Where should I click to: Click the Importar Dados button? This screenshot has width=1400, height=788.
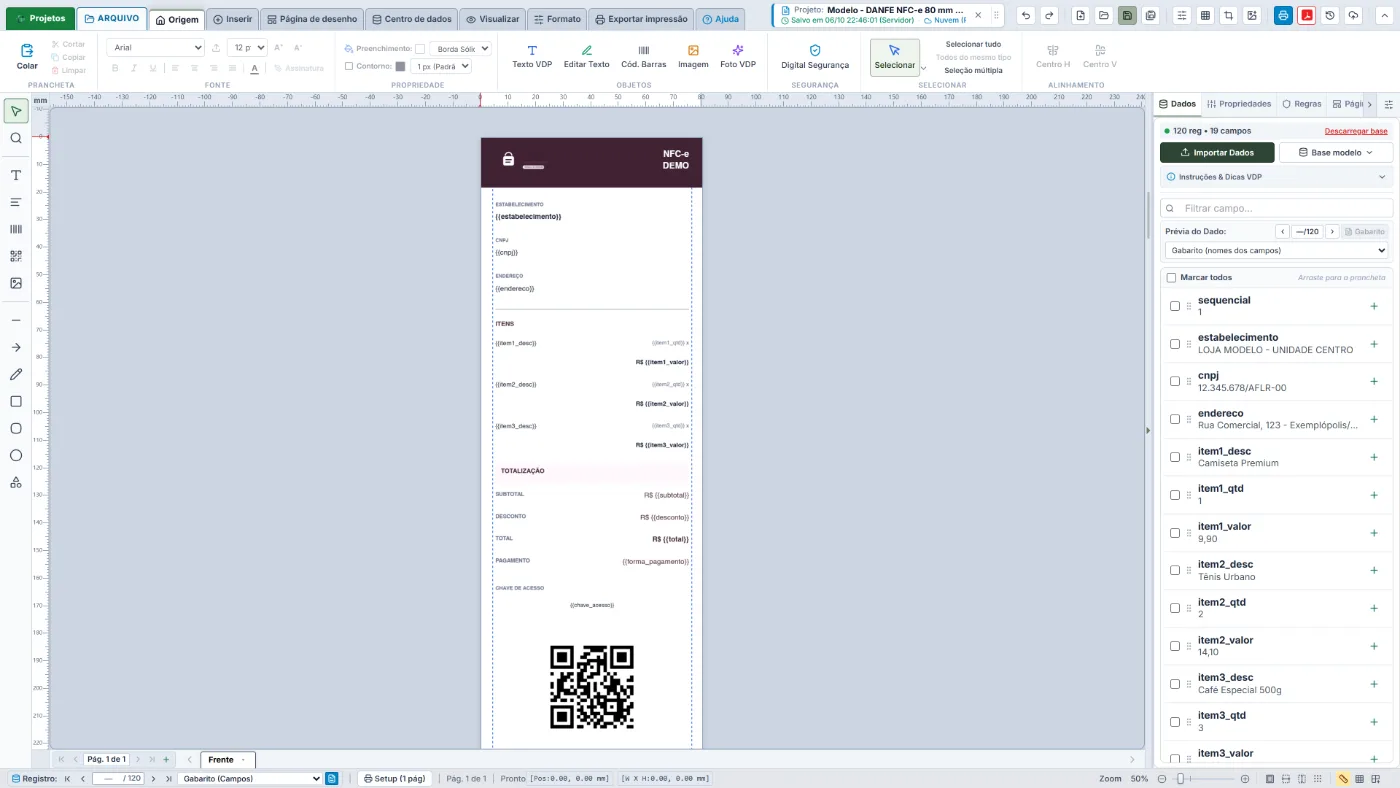pyautogui.click(x=1217, y=152)
